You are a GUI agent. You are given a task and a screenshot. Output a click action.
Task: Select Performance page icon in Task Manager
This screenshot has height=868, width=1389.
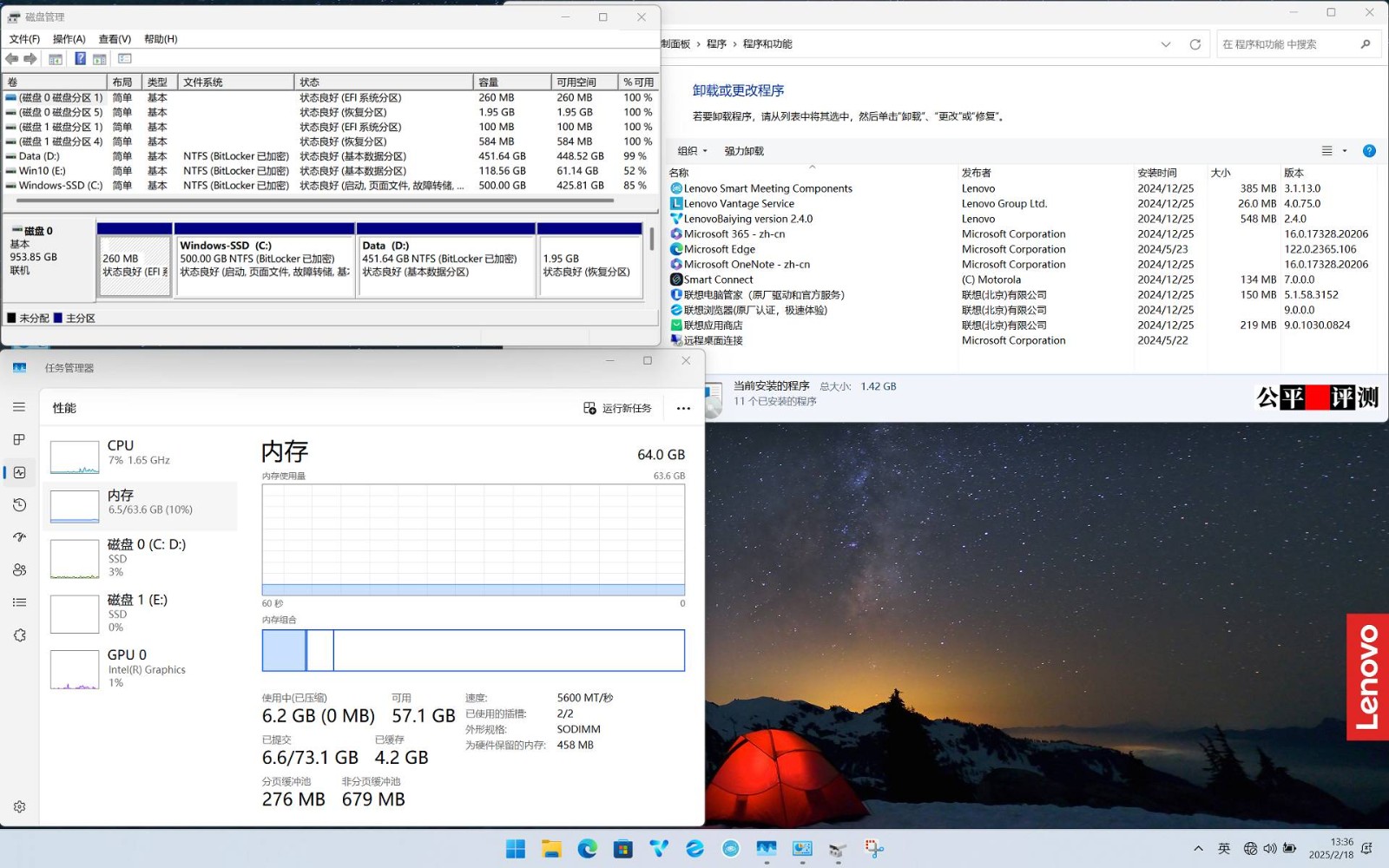click(19, 472)
